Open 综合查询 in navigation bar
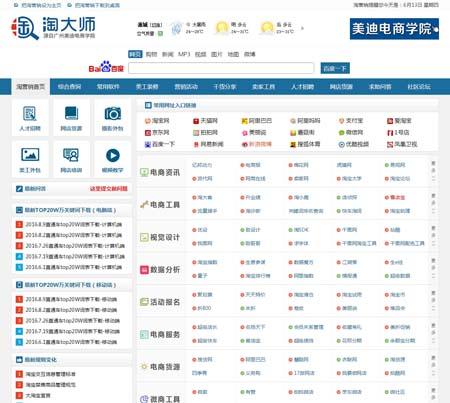 pos(69,87)
